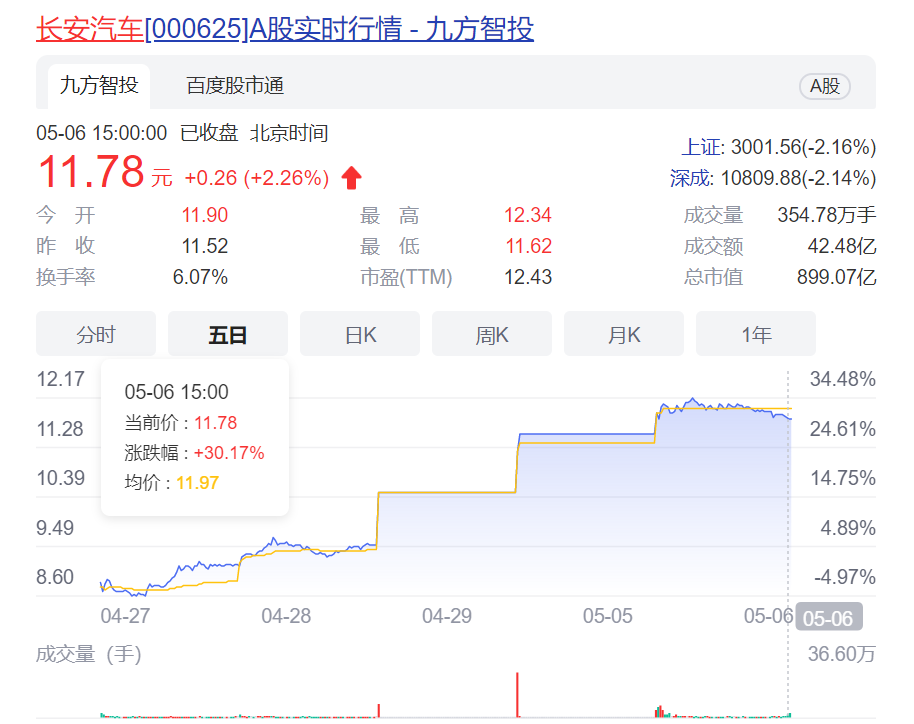Click the tooltip 均价 value 11.97
914x724 pixels.
(198, 483)
